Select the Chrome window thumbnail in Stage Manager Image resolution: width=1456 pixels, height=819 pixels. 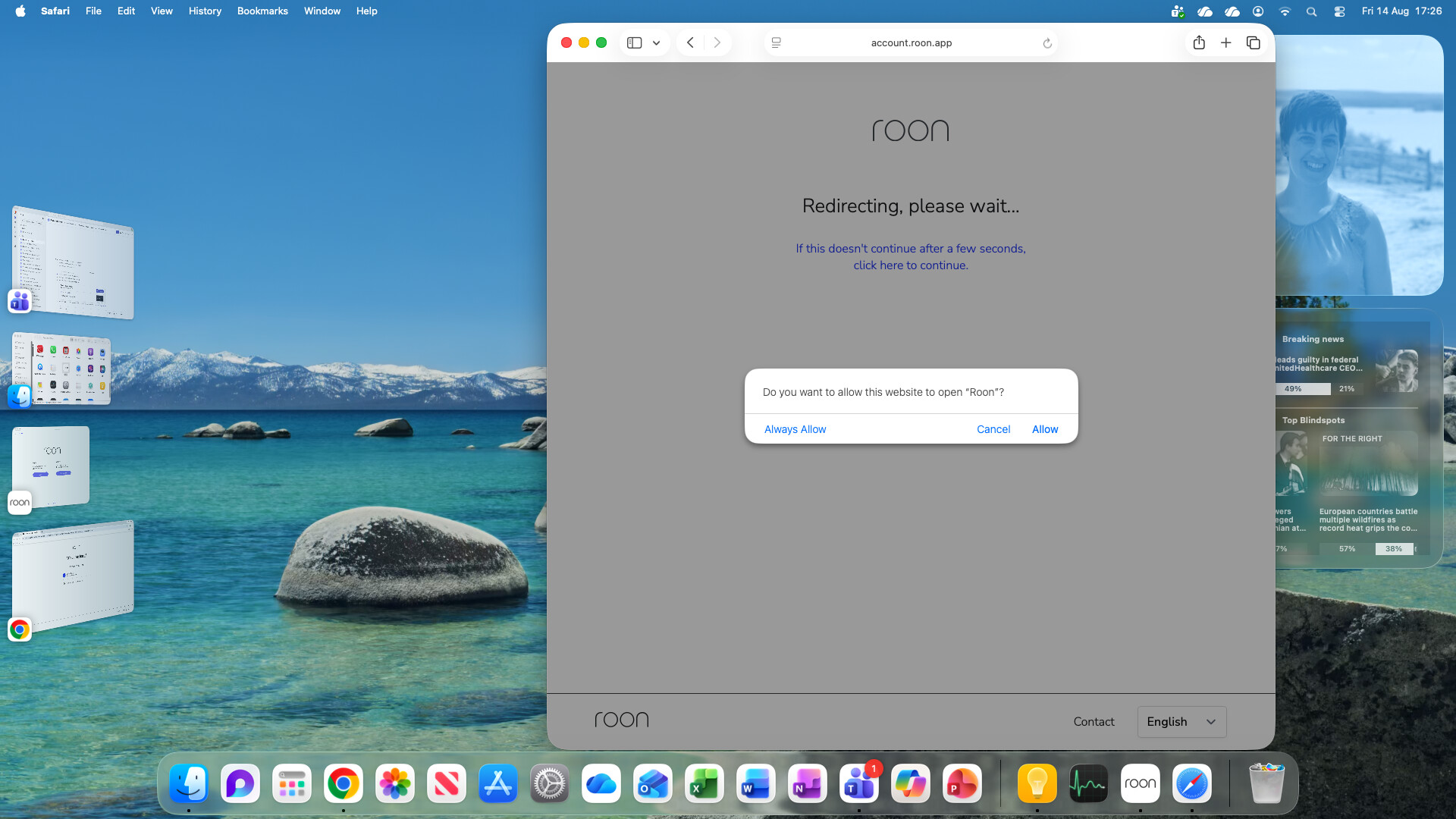click(74, 575)
